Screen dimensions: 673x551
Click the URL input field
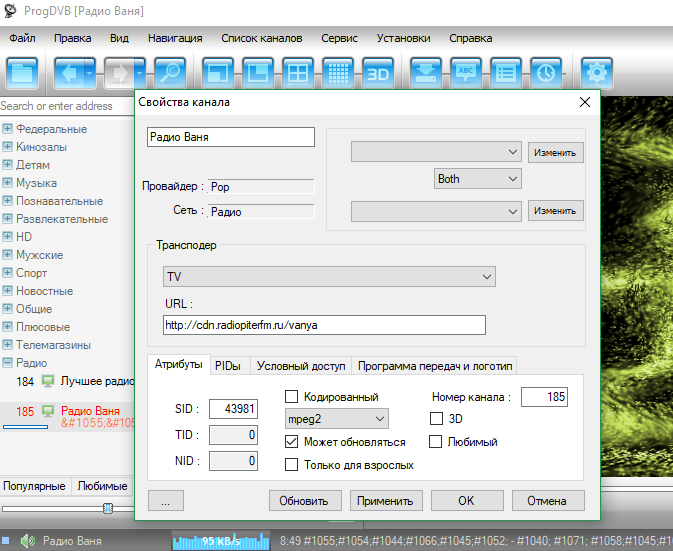324,325
